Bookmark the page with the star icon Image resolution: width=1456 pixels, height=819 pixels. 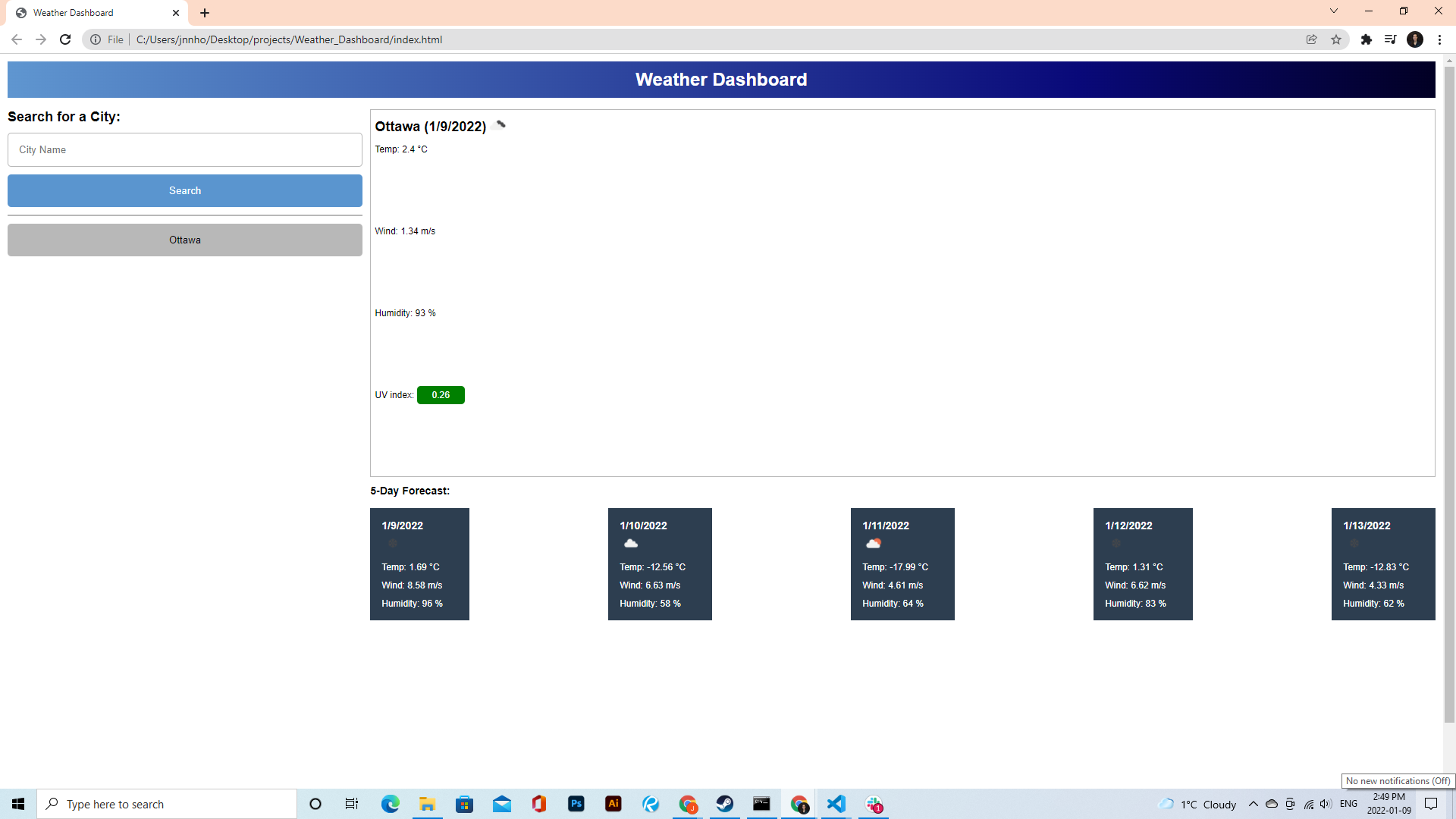coord(1336,39)
